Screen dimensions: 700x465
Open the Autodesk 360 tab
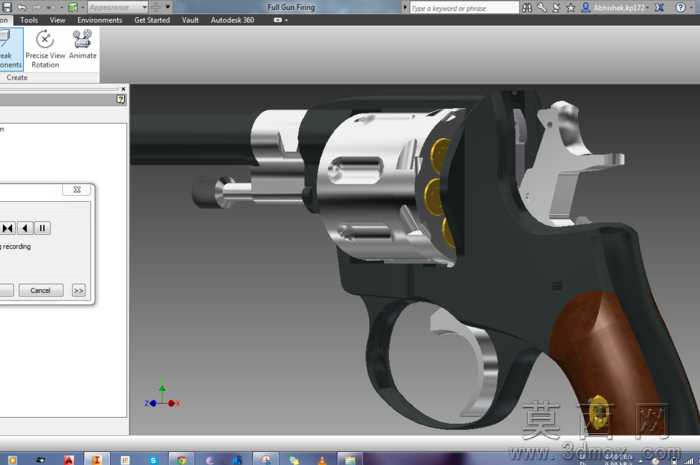(232, 20)
